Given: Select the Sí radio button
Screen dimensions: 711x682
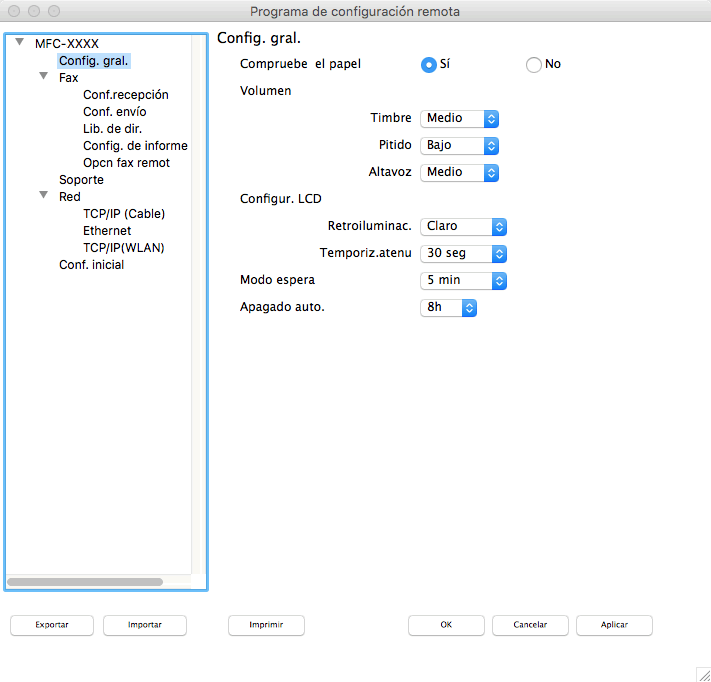Looking at the screenshot, I should pos(429,64).
